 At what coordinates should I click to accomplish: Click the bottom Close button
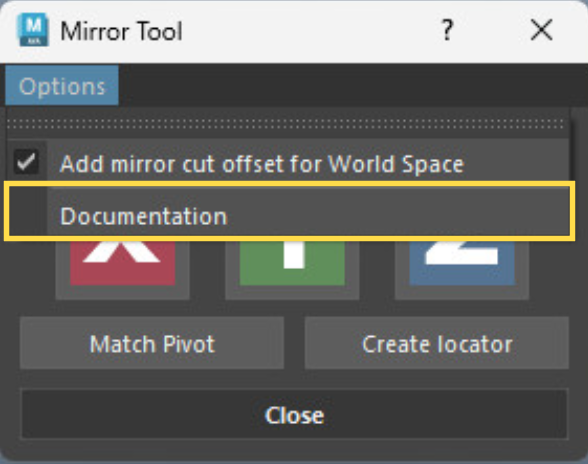point(294,414)
